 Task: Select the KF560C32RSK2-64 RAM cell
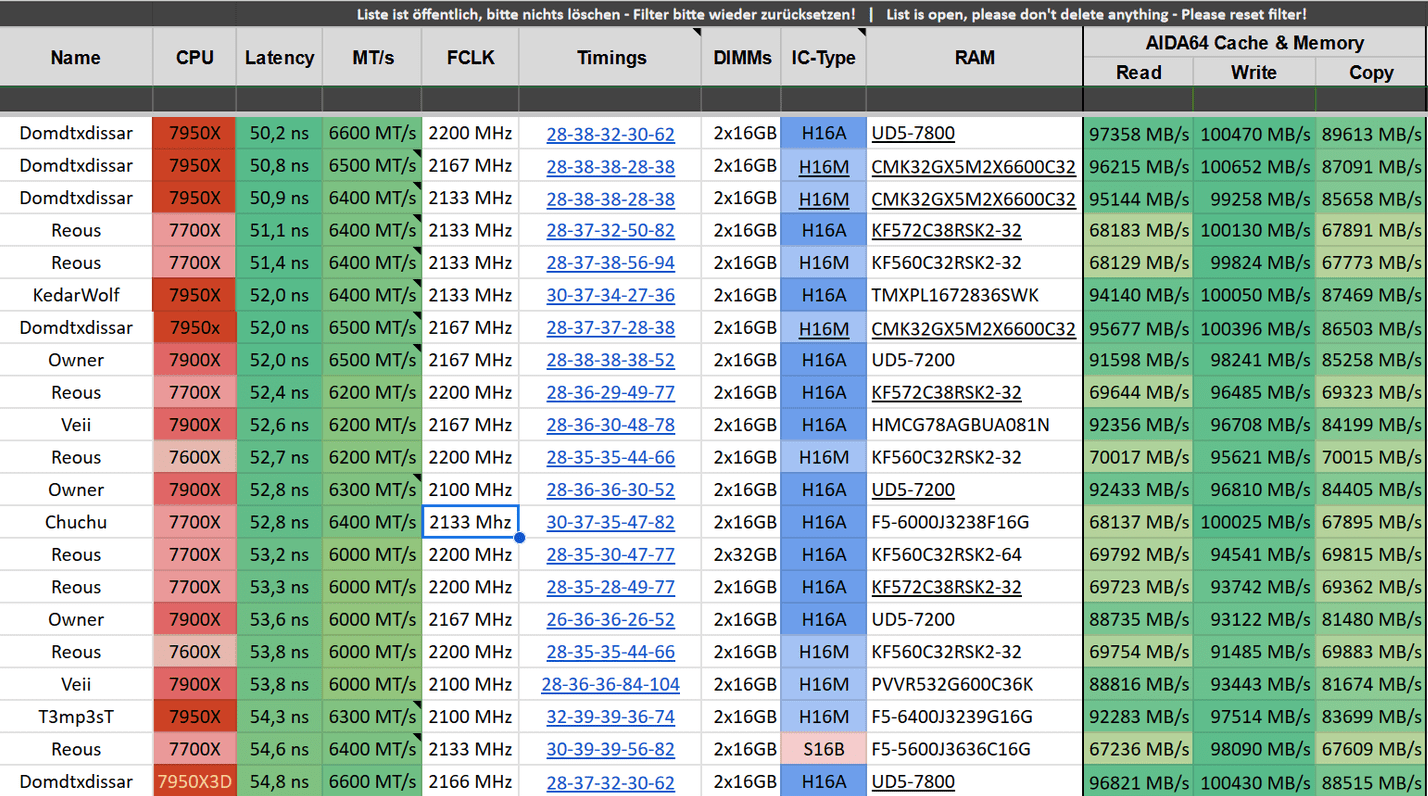[974, 555]
